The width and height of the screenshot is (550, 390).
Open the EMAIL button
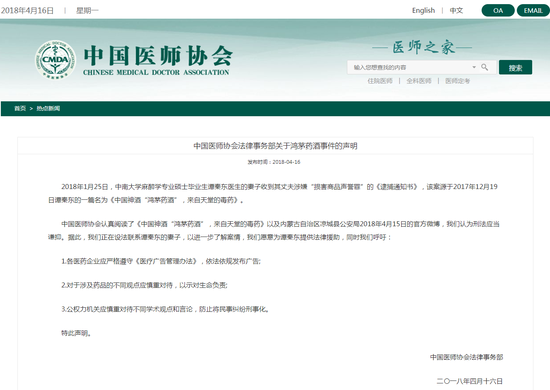(x=533, y=11)
